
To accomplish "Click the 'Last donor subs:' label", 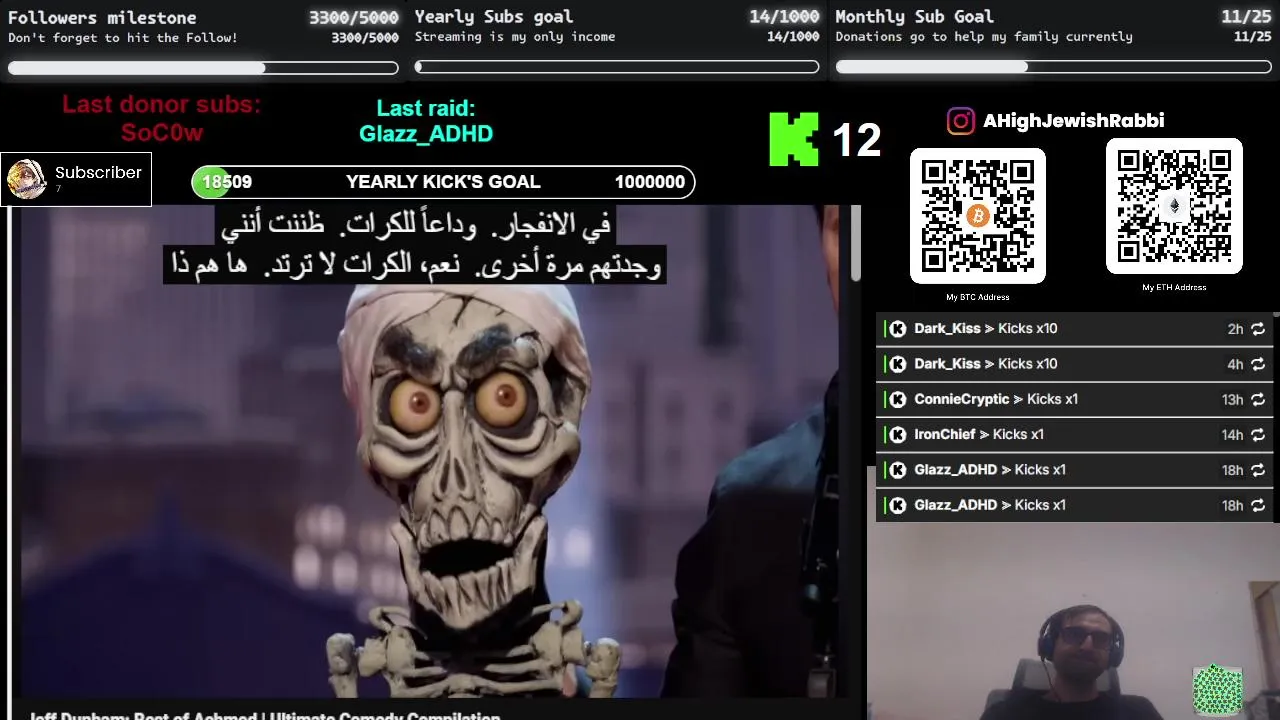I will [x=161, y=105].
